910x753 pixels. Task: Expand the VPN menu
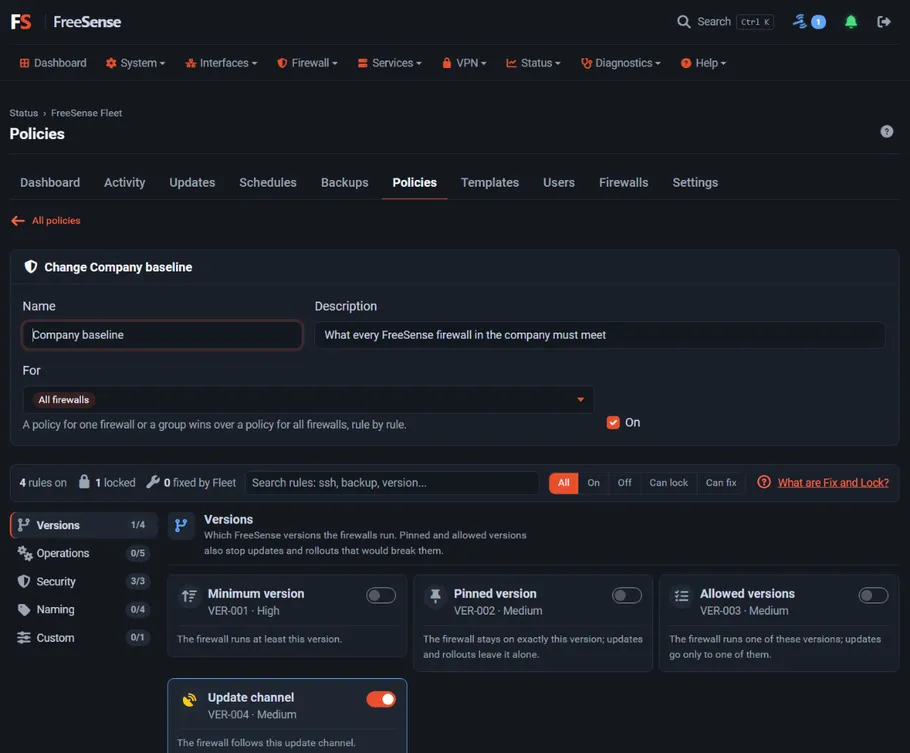[464, 63]
